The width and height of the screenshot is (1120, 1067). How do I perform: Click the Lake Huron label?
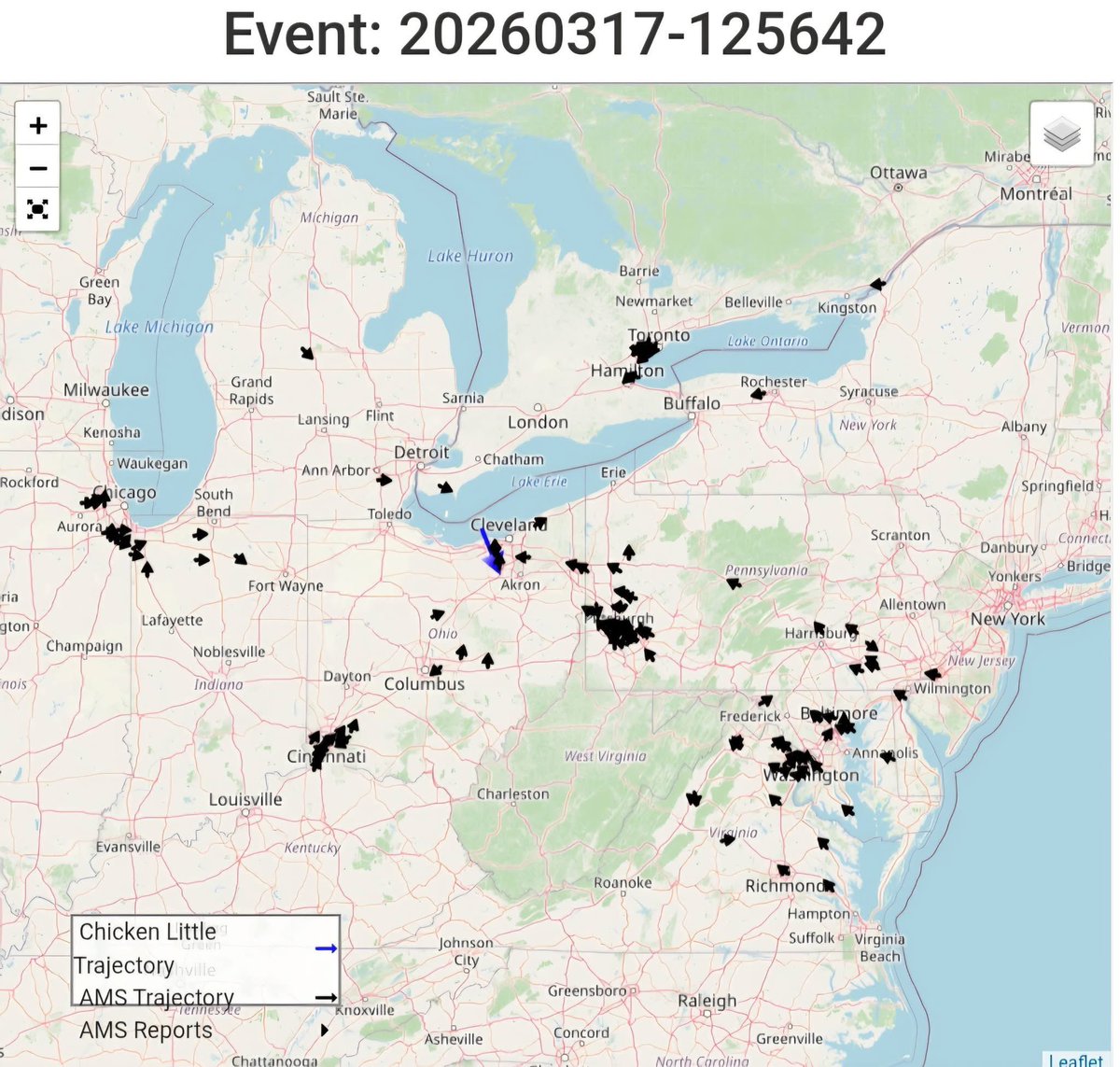click(470, 256)
